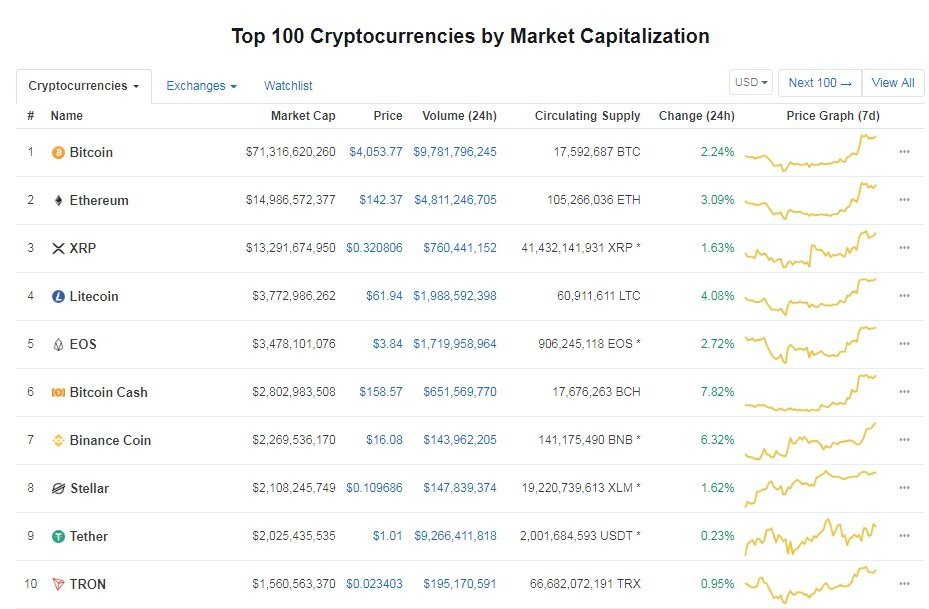Open the USD currency selector

[752, 83]
